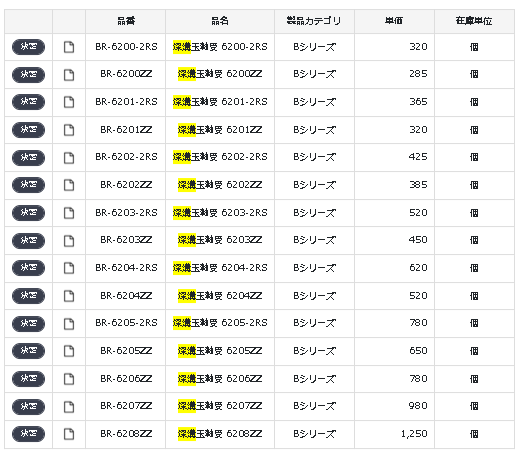Click the 決定 button for BR-6202-2RS
Screen dimensions: 524x461
[x=28, y=157]
